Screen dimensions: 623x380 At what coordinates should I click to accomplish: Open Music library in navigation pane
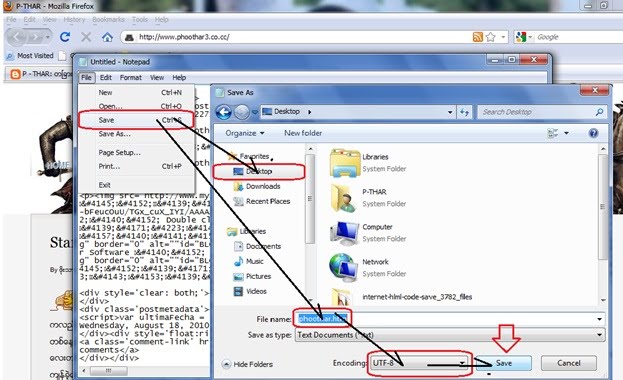254,261
